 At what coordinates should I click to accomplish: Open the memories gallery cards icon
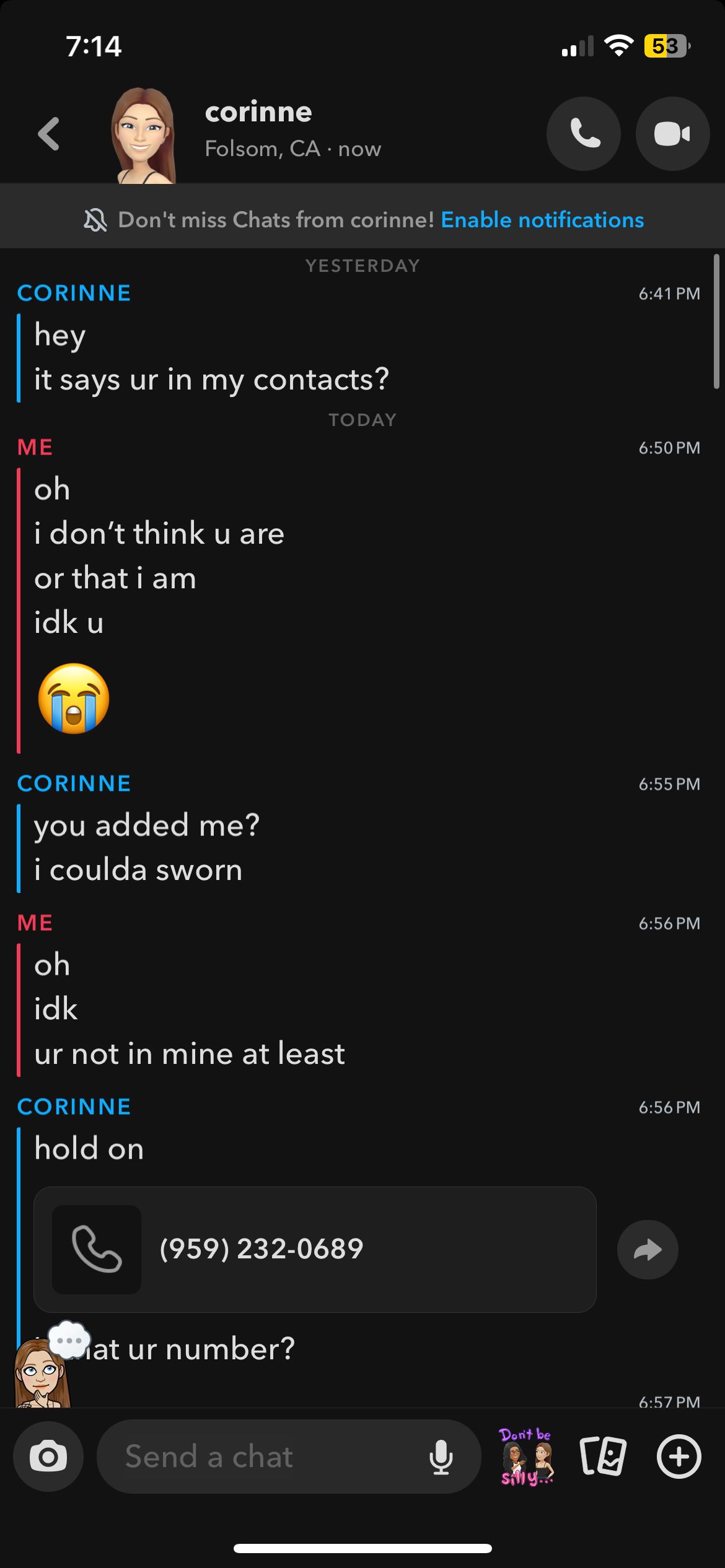603,1457
